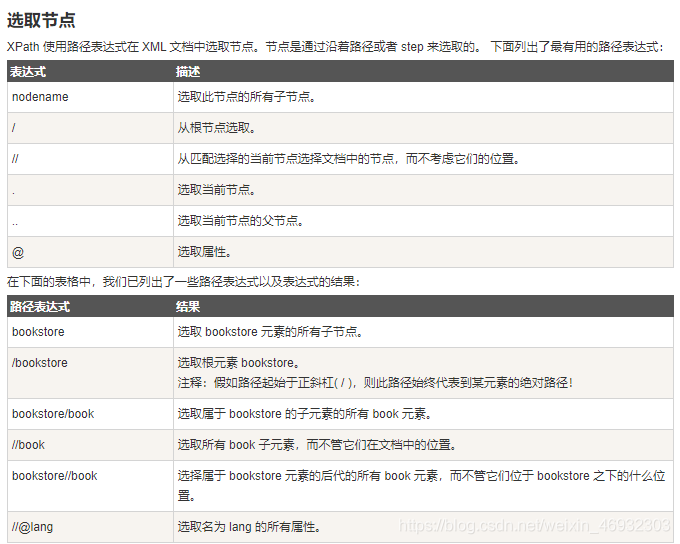Select the 表达式 column header
The image size is (680, 544).
tap(28, 72)
